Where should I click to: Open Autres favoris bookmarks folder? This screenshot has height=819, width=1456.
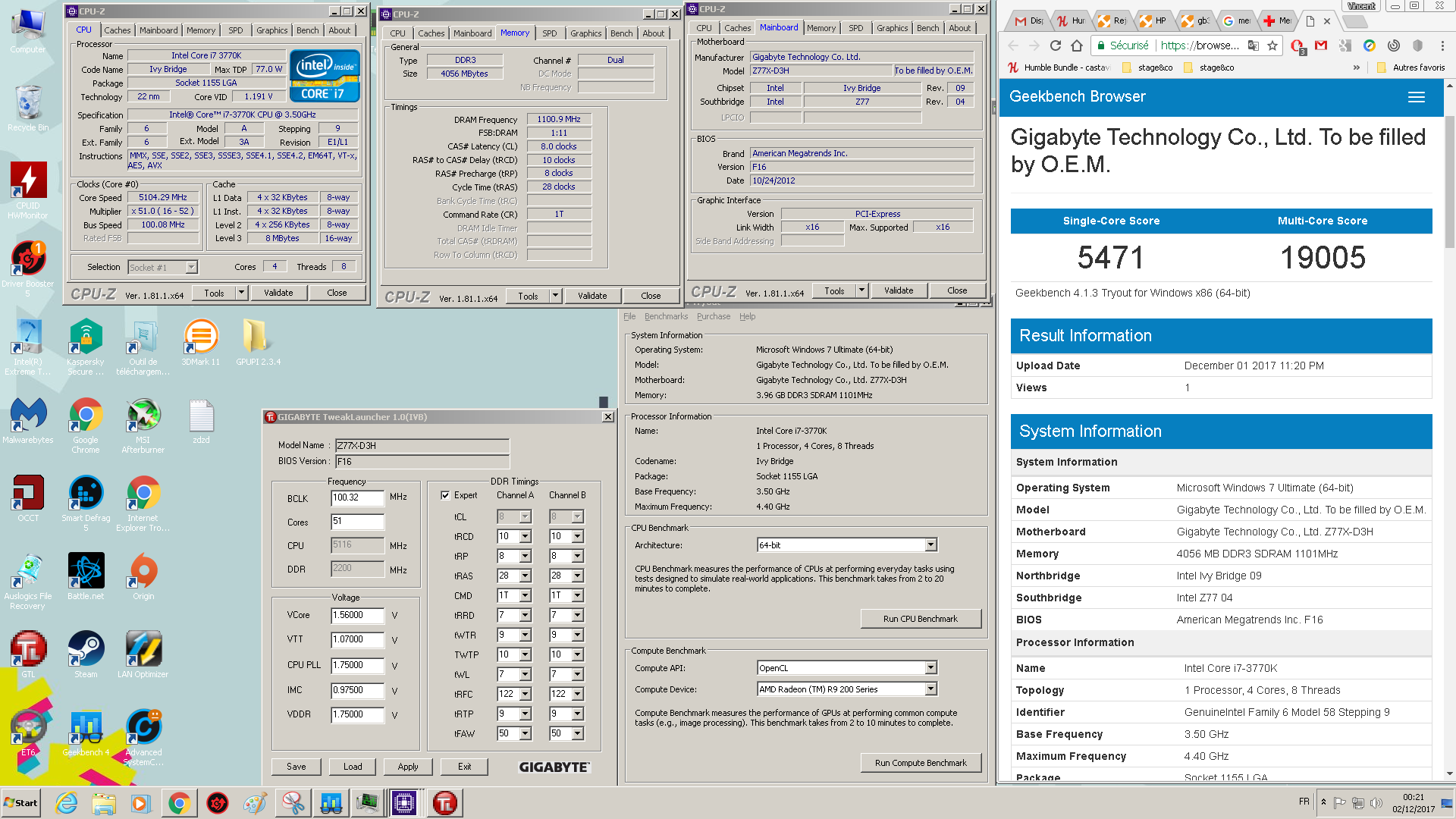coord(1412,67)
